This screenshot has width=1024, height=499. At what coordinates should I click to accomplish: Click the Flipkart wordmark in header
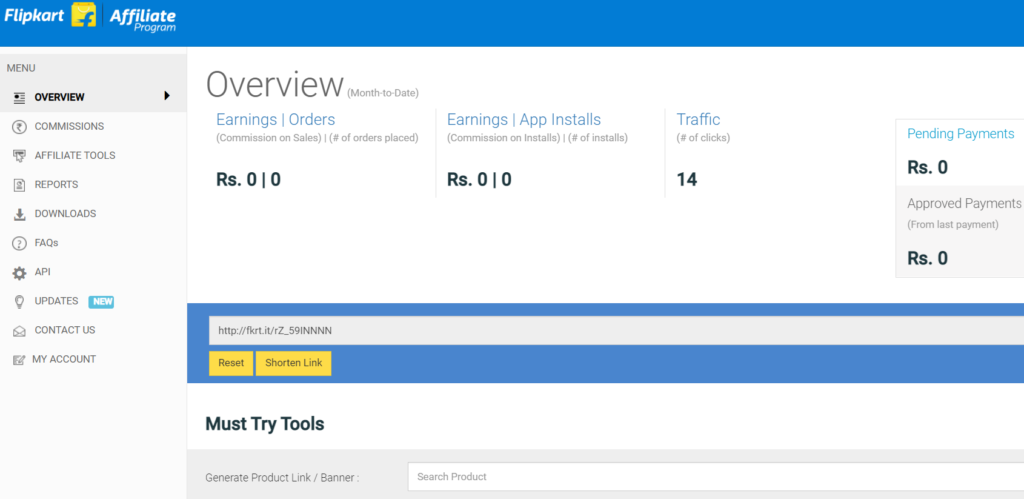tap(34, 16)
